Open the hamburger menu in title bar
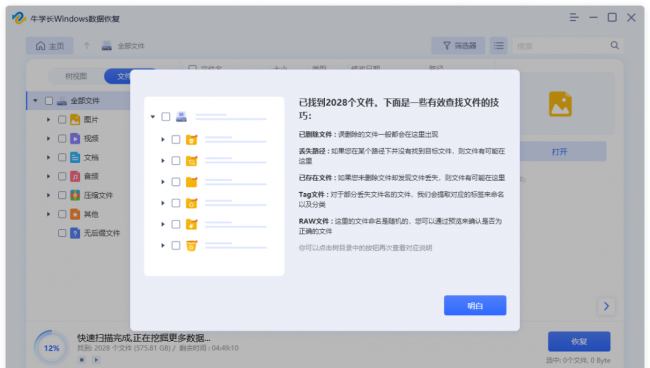The height and width of the screenshot is (368, 650). [x=574, y=17]
